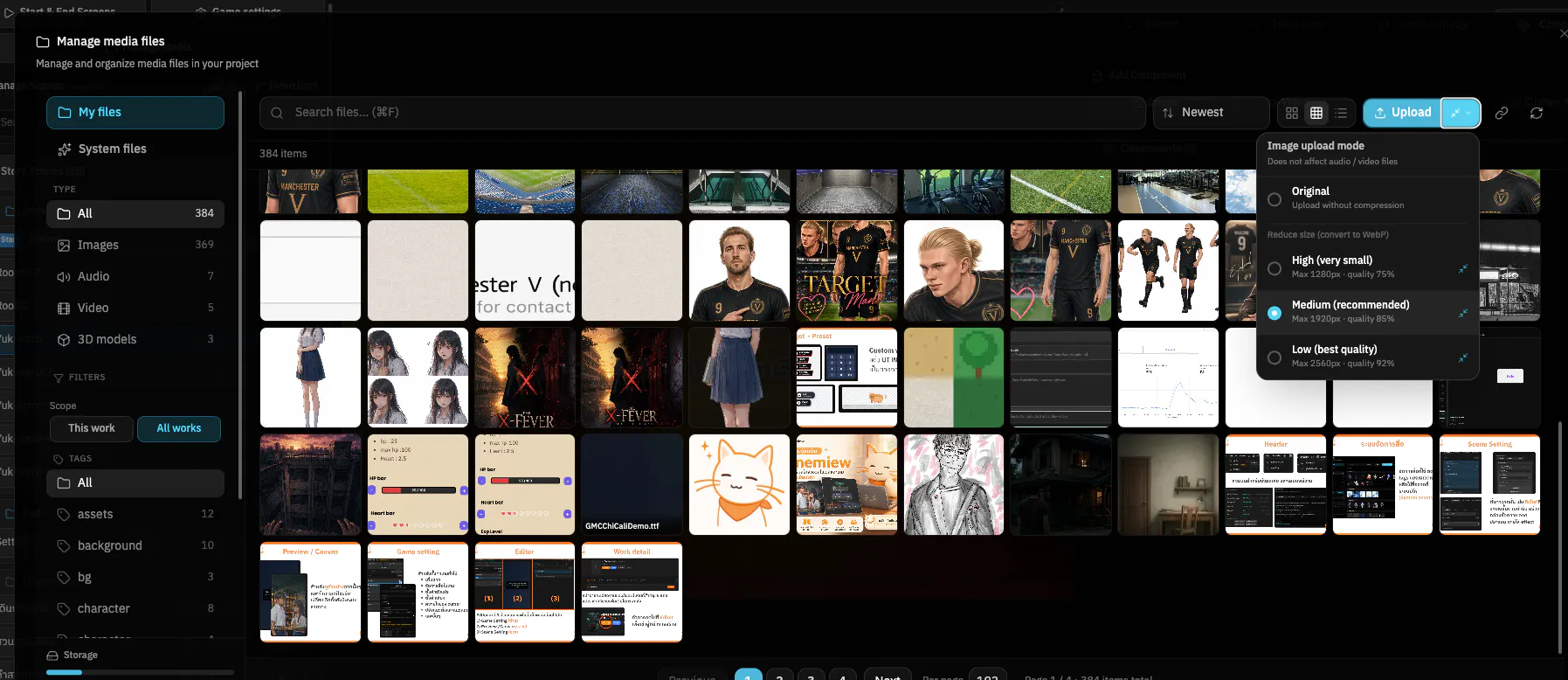Filter by the bg tag

click(x=135, y=577)
